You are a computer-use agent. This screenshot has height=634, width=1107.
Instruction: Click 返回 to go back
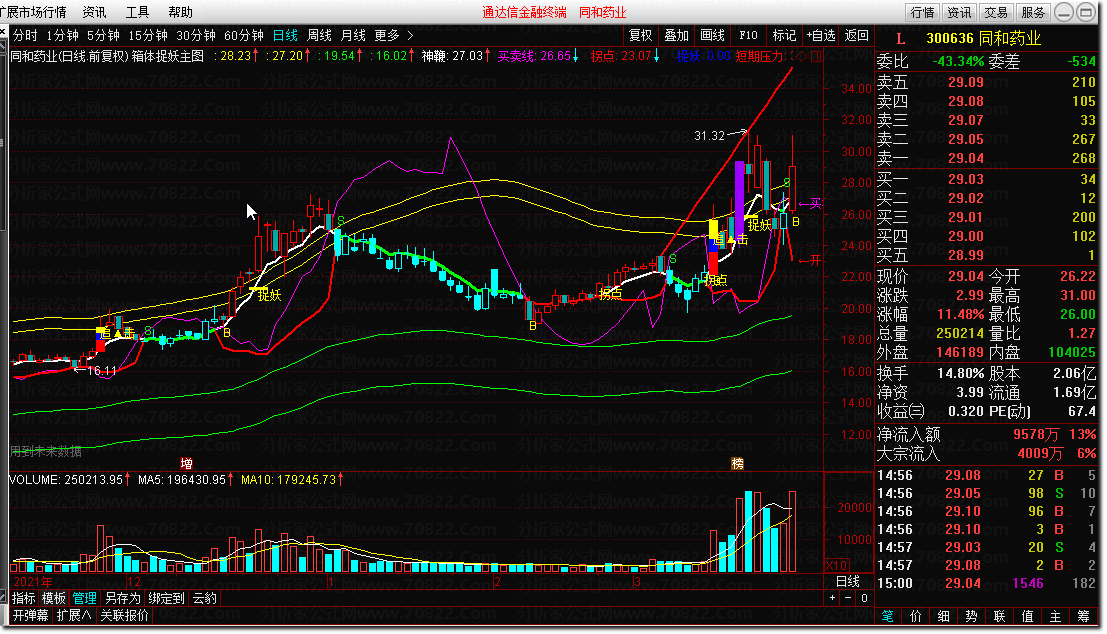click(856, 35)
